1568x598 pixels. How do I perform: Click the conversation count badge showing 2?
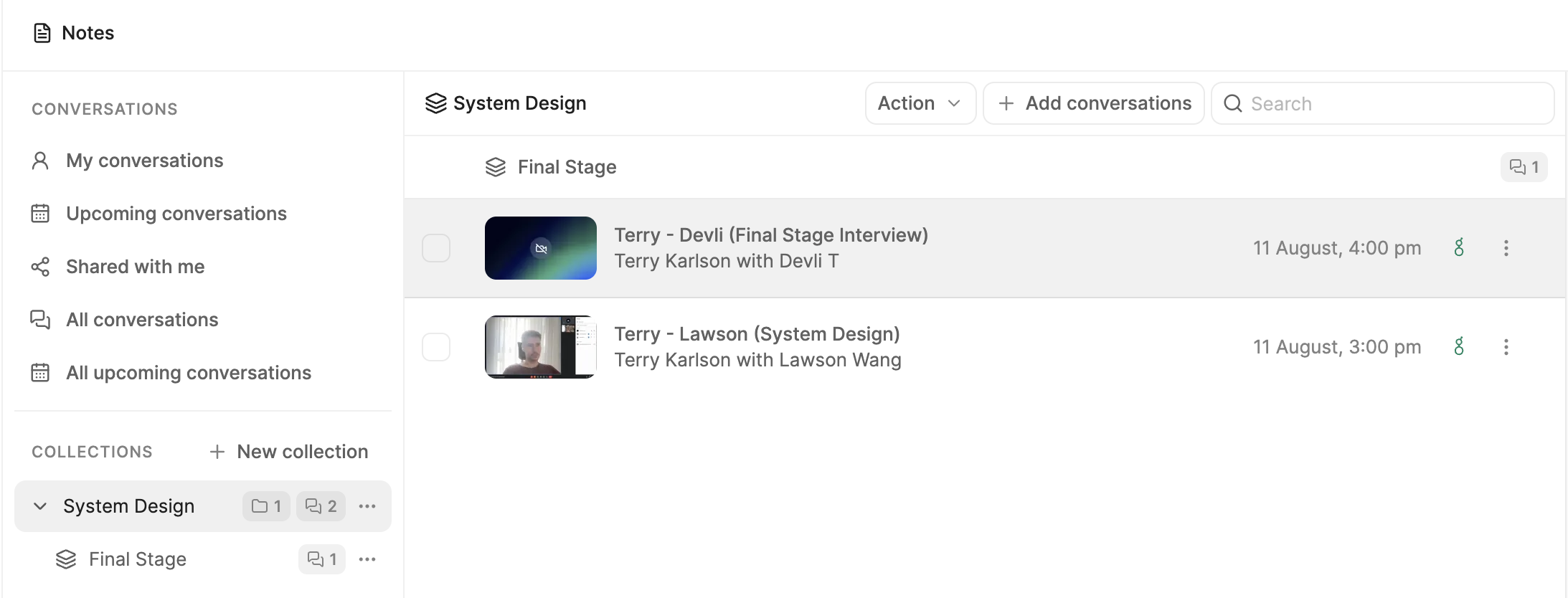coord(321,506)
